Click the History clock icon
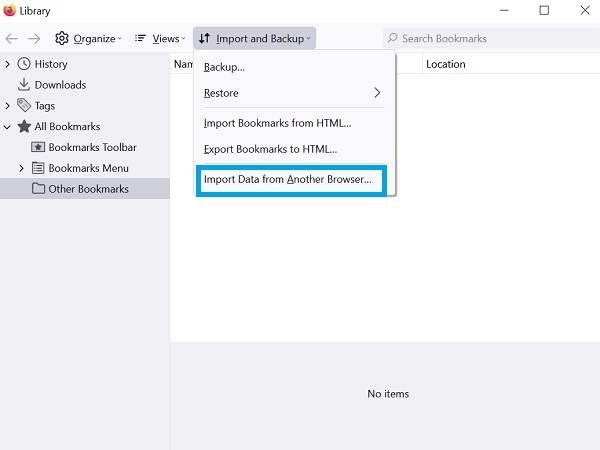The image size is (600, 450). [24, 64]
